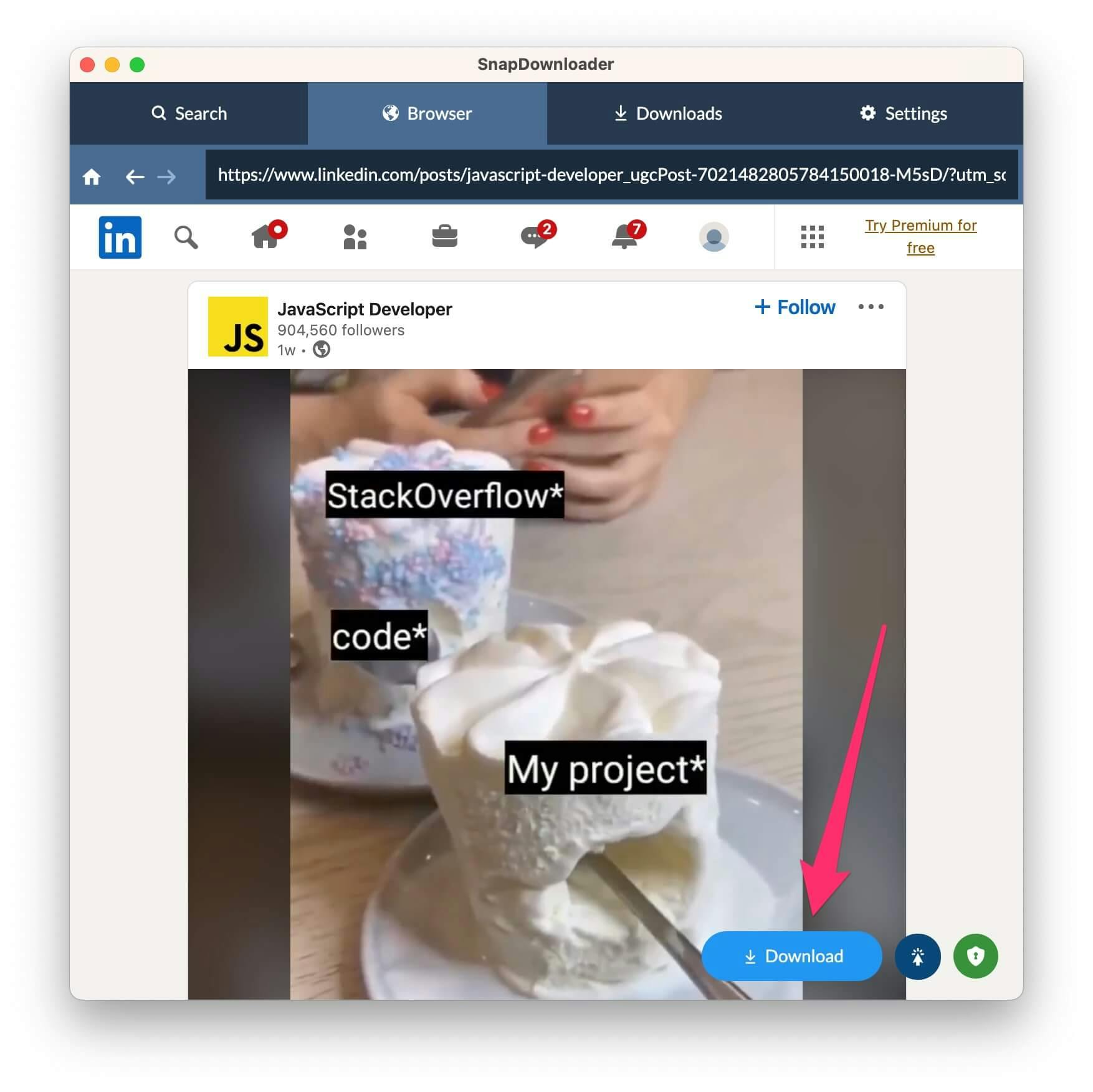Viewport: 1093px width, 1092px height.
Task: Click the public globe visibility icon
Action: (322, 350)
